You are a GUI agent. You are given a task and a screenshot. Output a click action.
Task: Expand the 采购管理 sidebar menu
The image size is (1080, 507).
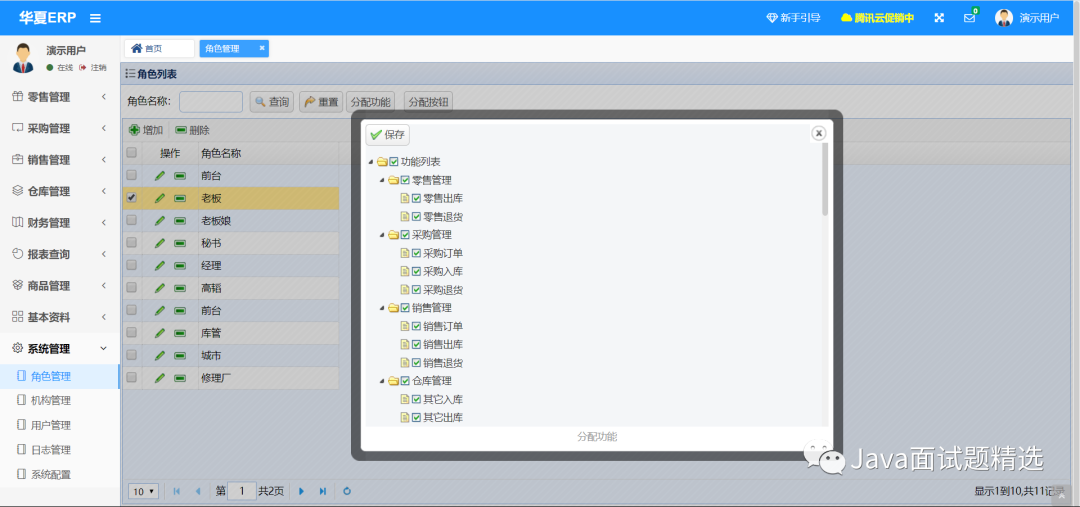point(60,128)
